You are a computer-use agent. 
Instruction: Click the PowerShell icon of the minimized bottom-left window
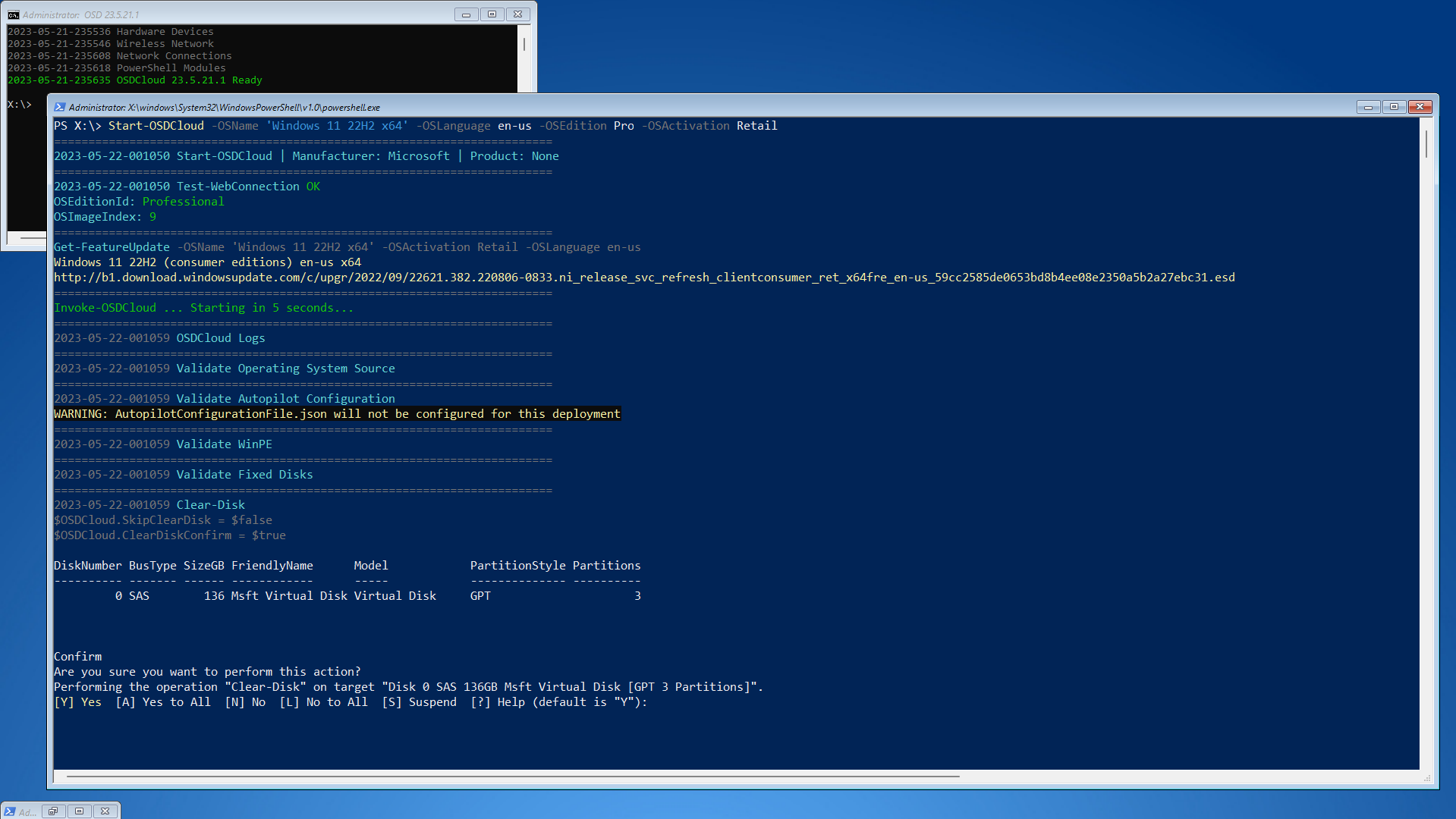pyautogui.click(x=10, y=811)
